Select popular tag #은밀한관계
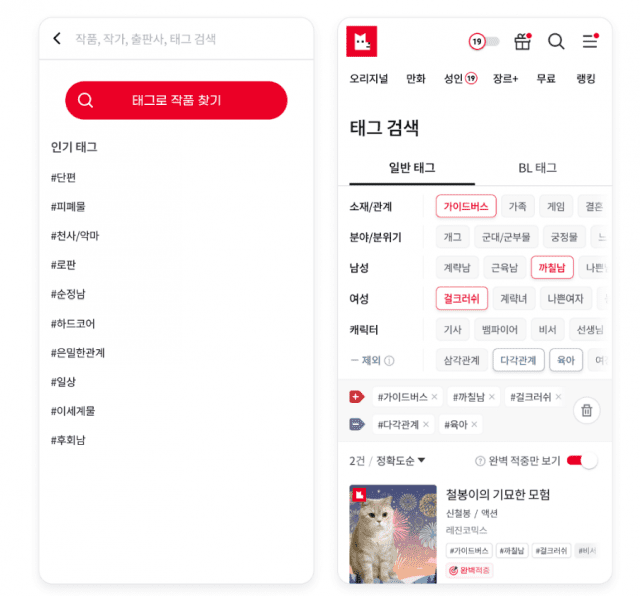Screen dimensions: 640x596 [78, 353]
